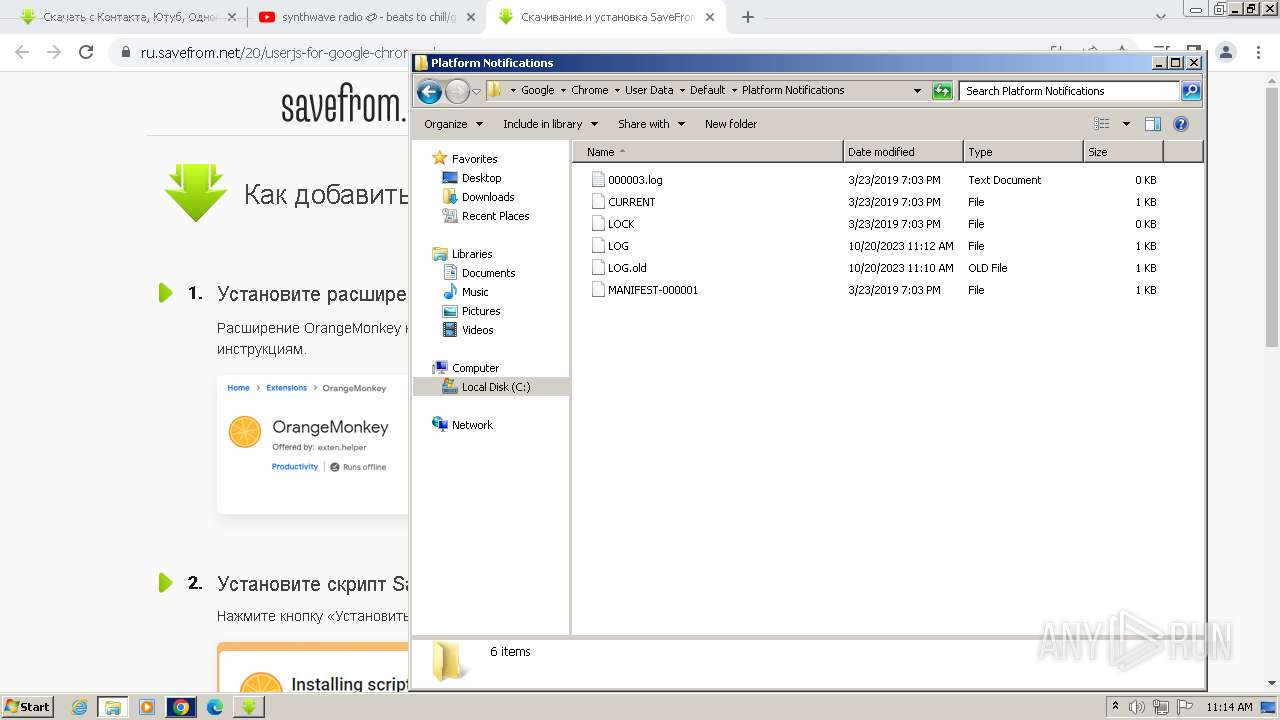Open the recent pages dropdown arrow
1280x720 pixels.
(x=477, y=91)
